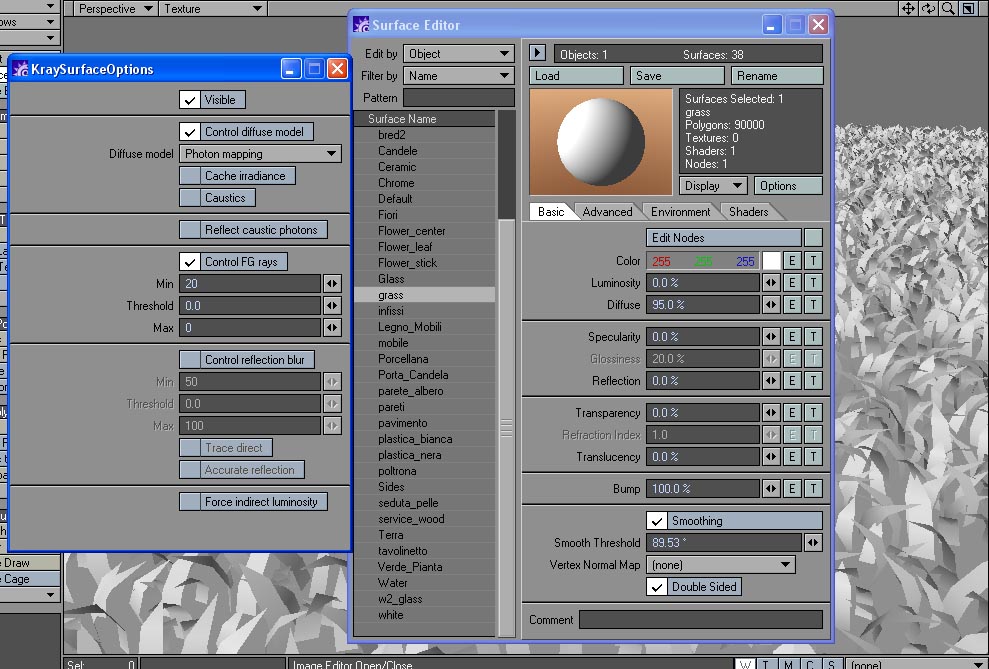
Task: Expand the Edit by Object dropdown
Action: click(x=459, y=54)
